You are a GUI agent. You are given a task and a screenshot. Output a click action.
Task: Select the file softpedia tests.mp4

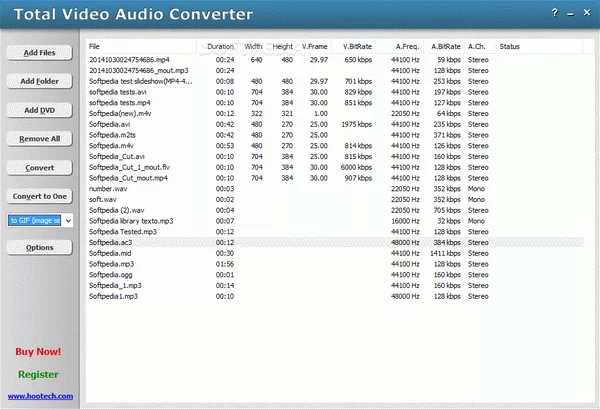[x=119, y=103]
